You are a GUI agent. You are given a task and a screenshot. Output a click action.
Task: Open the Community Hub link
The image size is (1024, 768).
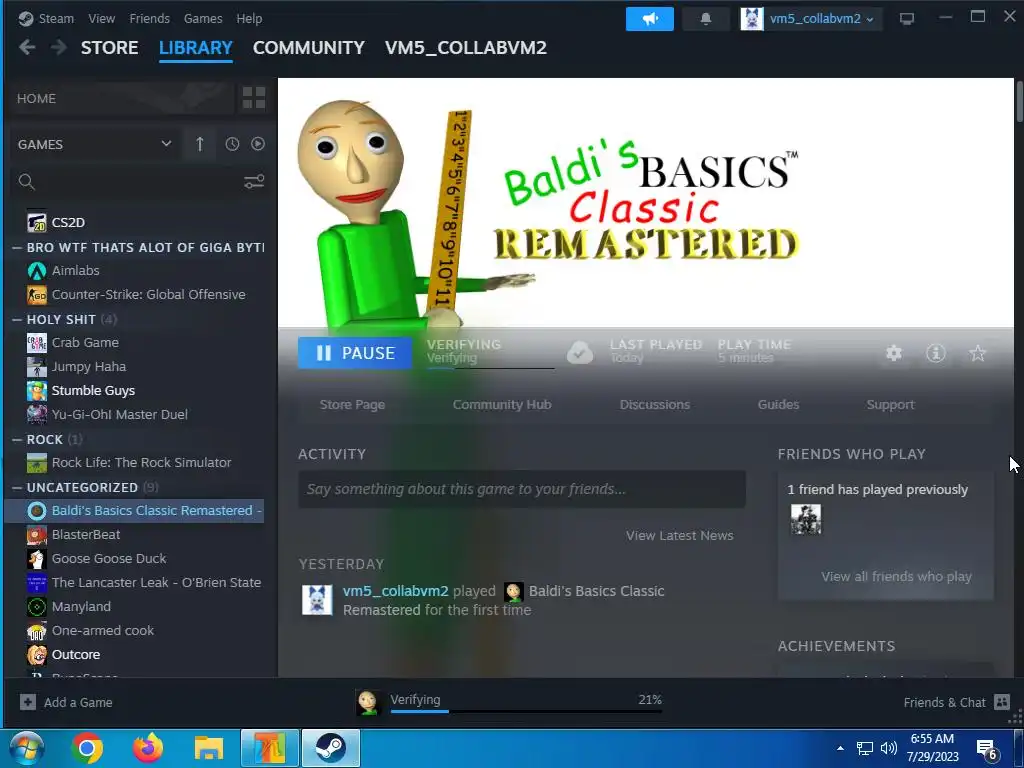pyautogui.click(x=502, y=404)
